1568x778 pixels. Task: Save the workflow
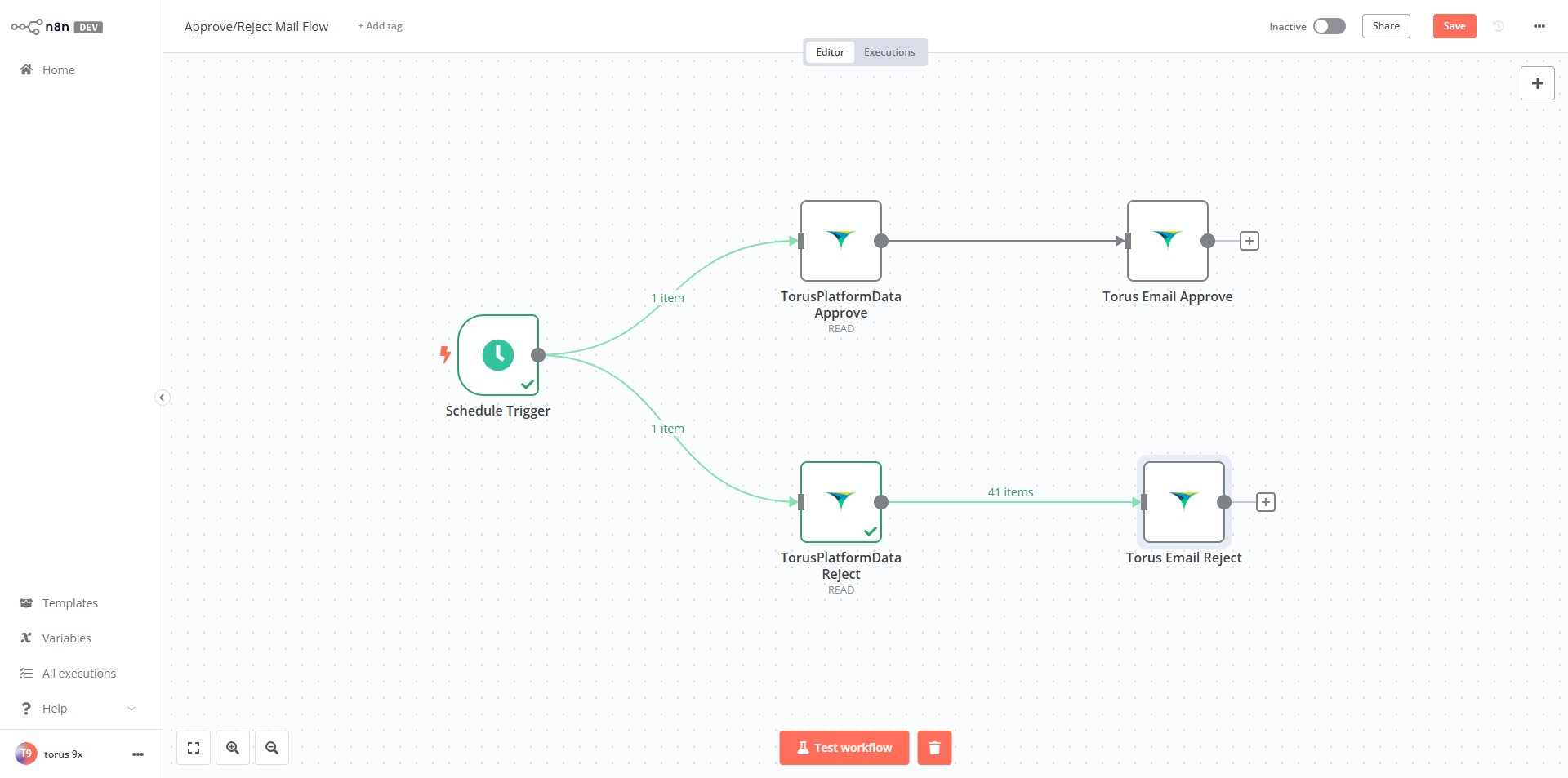tap(1454, 26)
